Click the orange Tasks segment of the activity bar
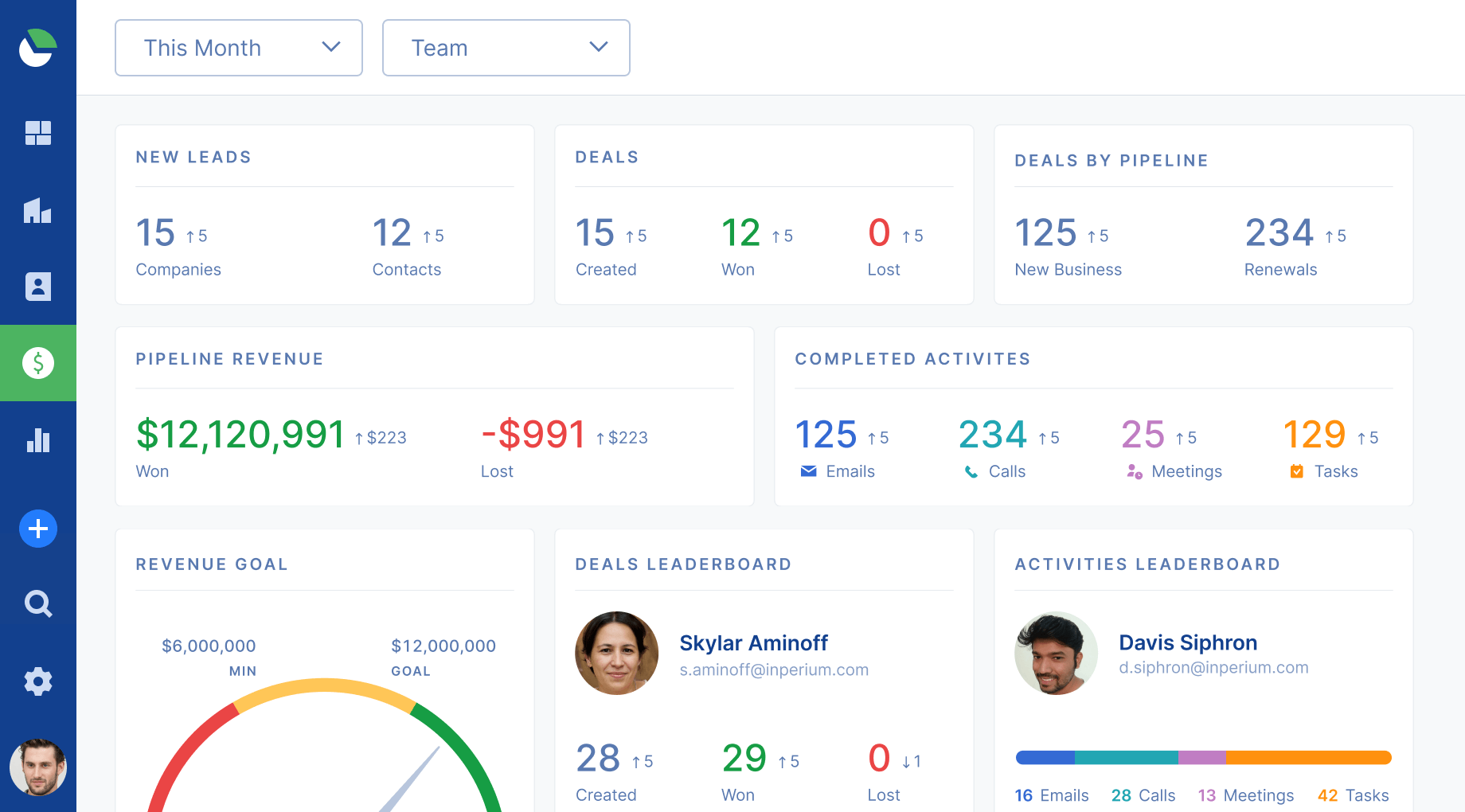This screenshot has height=812, width=1465. pyautogui.click(x=1307, y=758)
